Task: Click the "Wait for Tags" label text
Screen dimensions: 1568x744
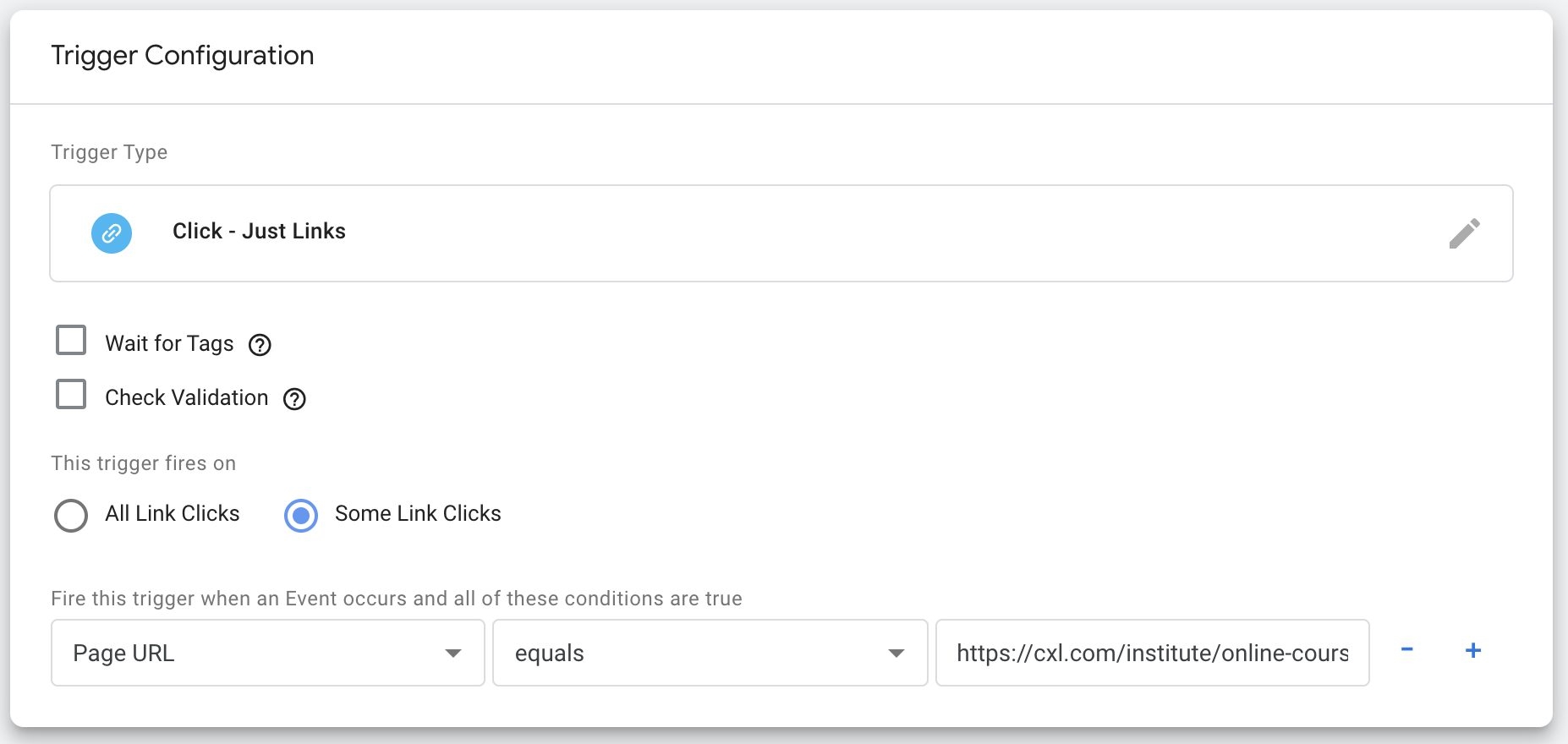Action: point(169,343)
